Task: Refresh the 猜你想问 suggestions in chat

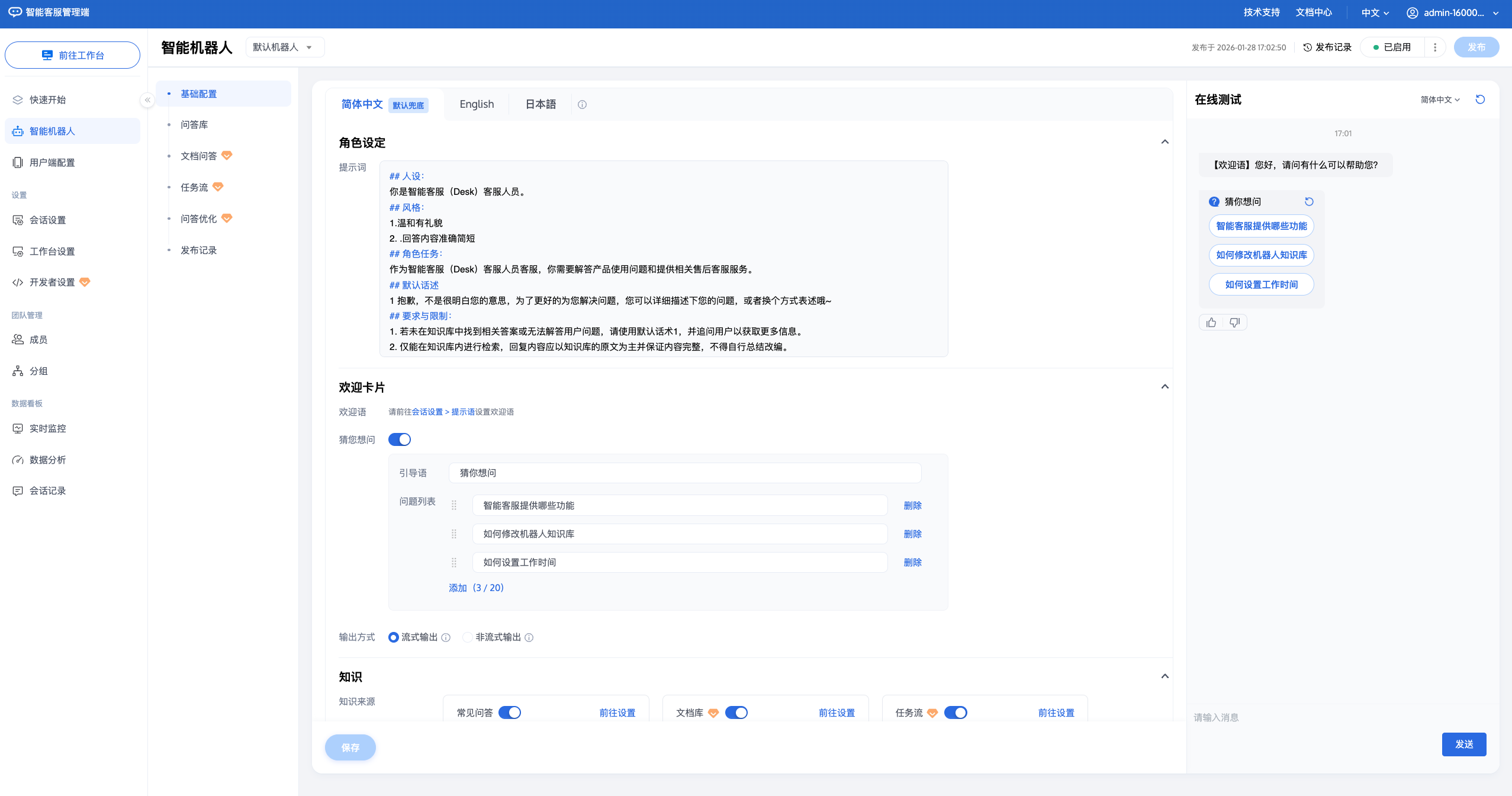Action: (x=1309, y=202)
